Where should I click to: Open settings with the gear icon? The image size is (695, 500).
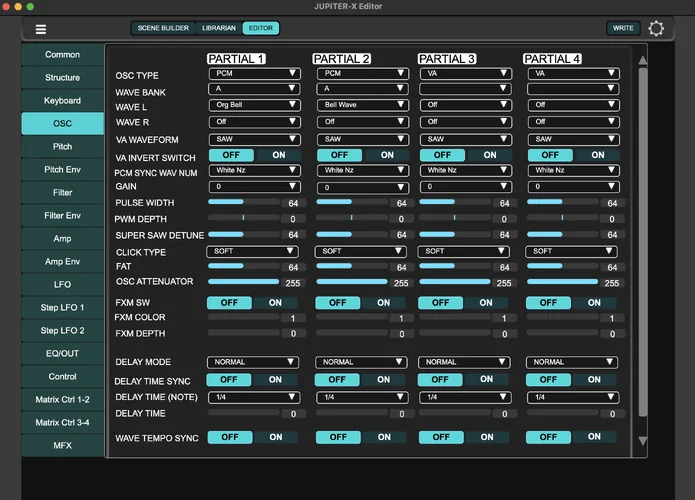pyautogui.click(x=656, y=29)
